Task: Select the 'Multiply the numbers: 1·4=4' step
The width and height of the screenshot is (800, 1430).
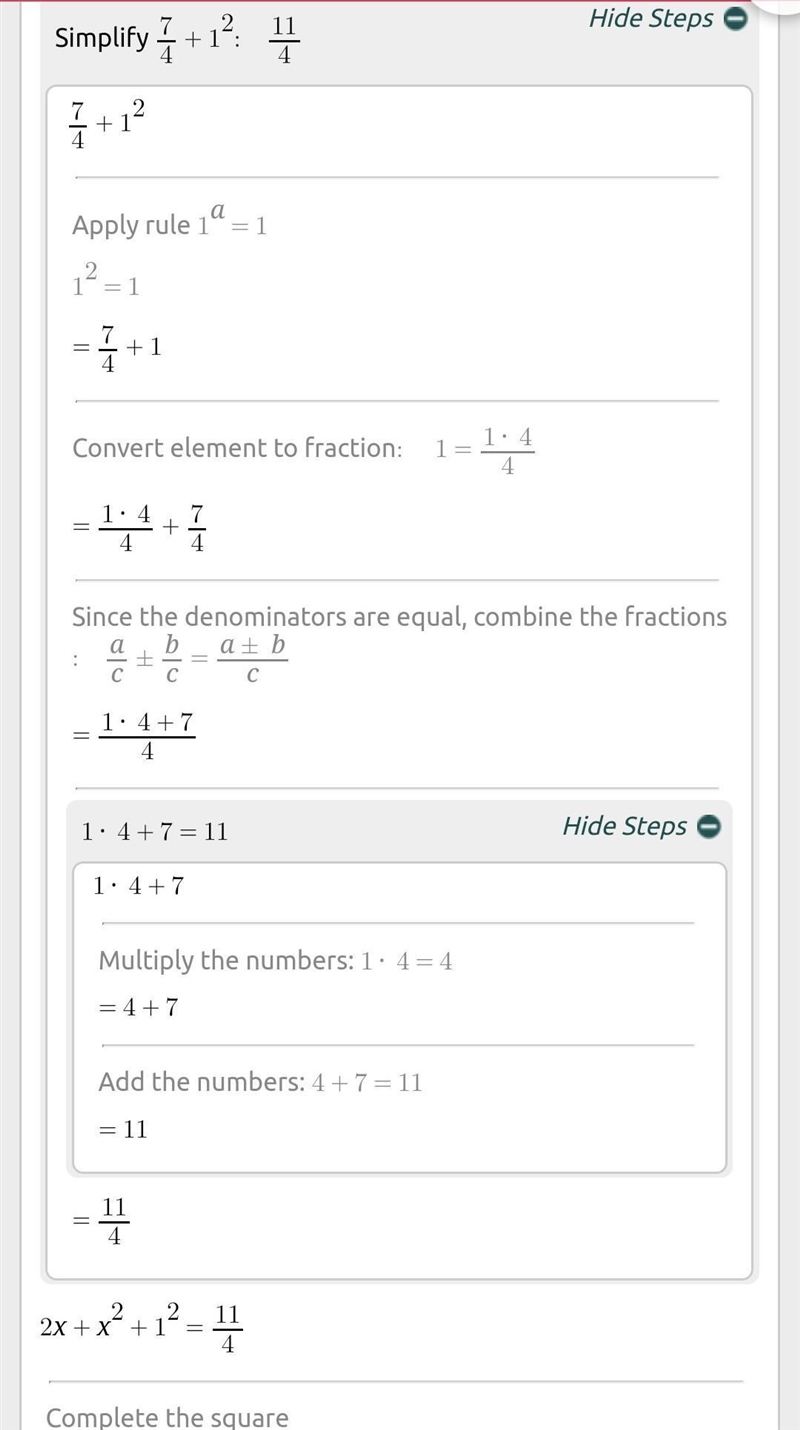Action: click(x=275, y=962)
